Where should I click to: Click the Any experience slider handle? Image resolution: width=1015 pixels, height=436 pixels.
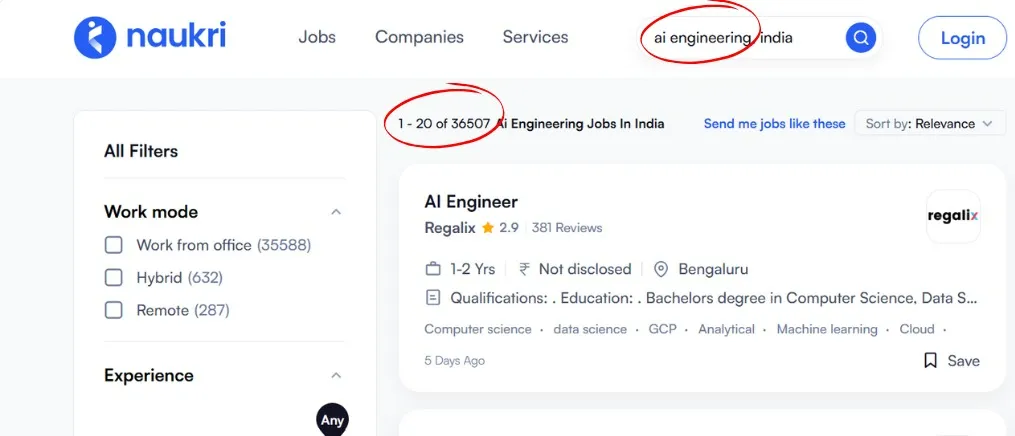pos(332,420)
